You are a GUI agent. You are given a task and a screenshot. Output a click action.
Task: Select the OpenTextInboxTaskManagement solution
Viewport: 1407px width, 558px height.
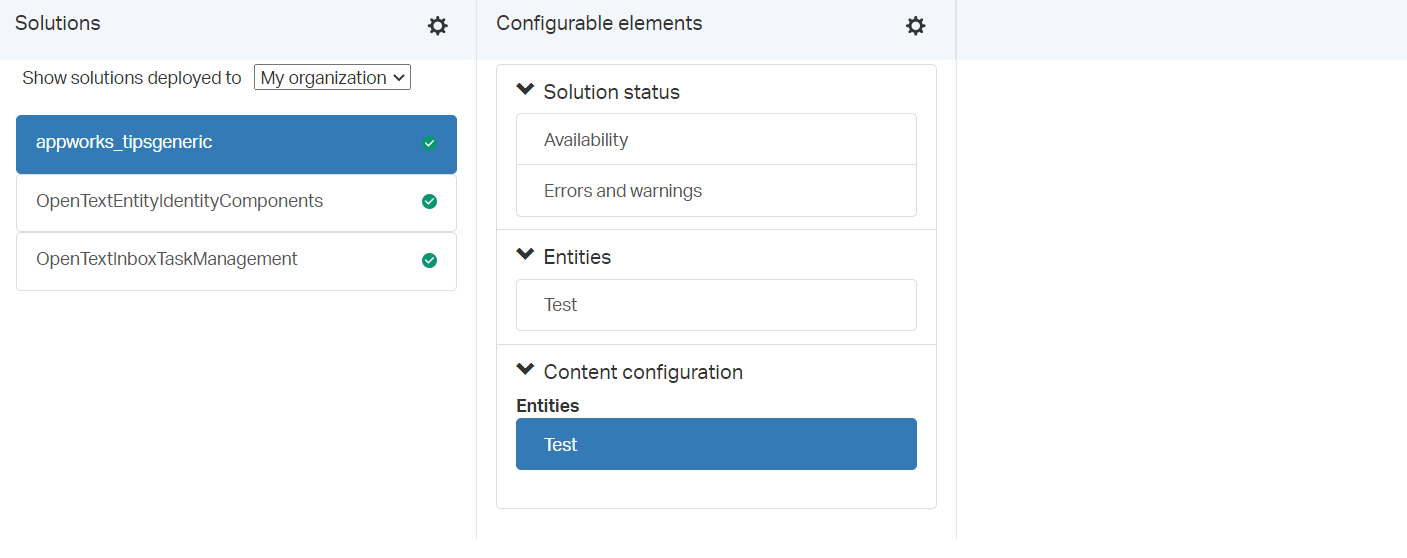[x=236, y=261]
